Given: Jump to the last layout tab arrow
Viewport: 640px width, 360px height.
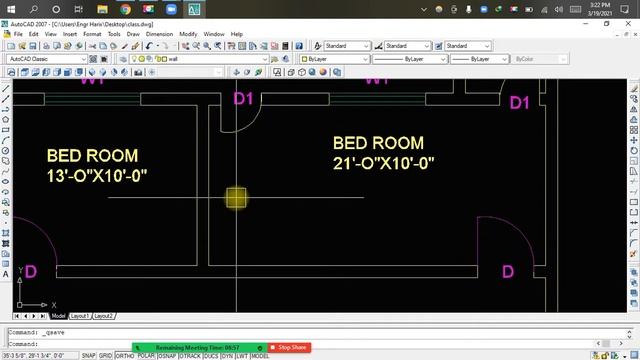Looking at the screenshot, I should [x=43, y=316].
